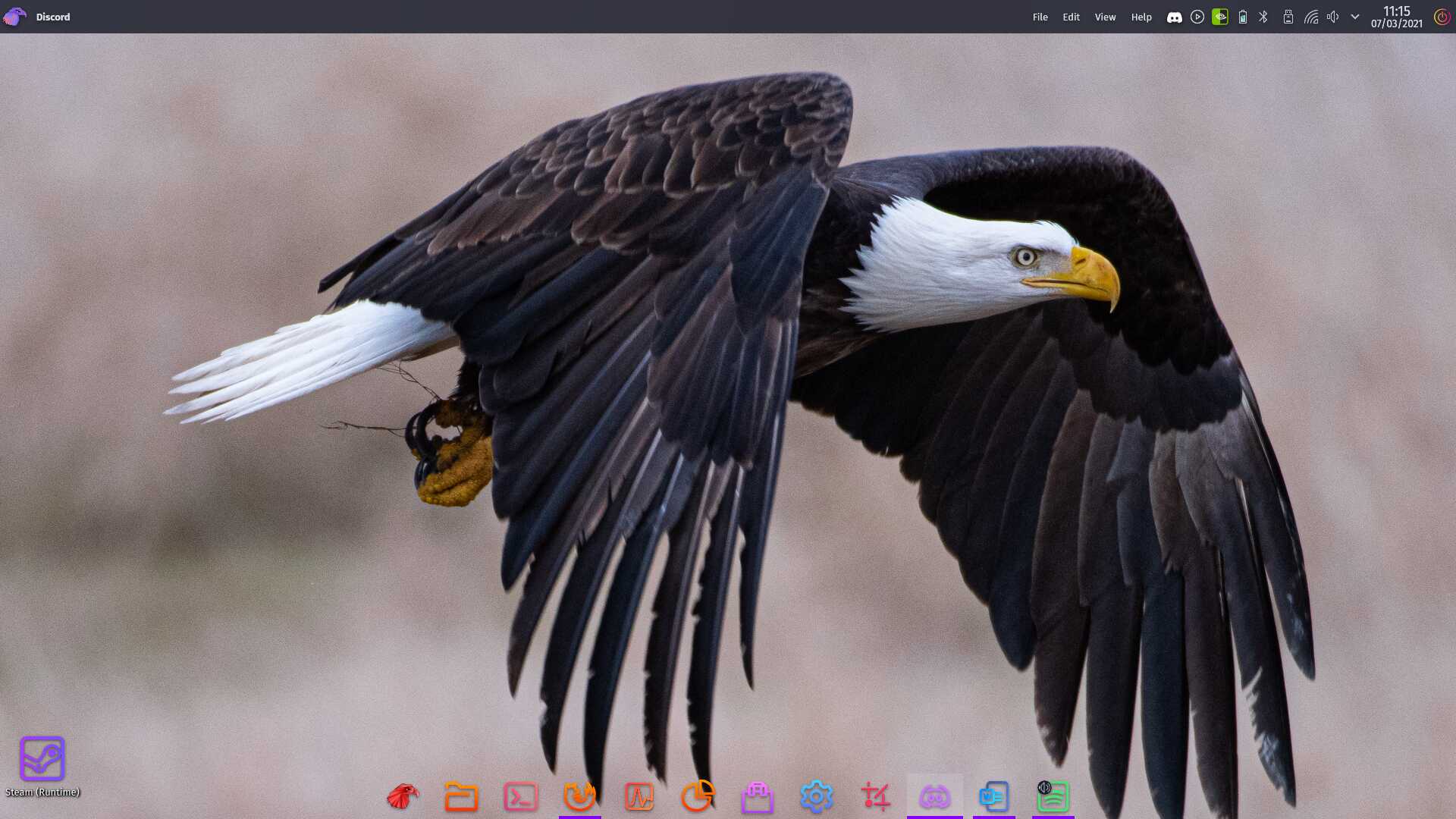This screenshot has width=1456, height=819.
Task: Open the NVIDIA tray icon
Action: click(1219, 17)
